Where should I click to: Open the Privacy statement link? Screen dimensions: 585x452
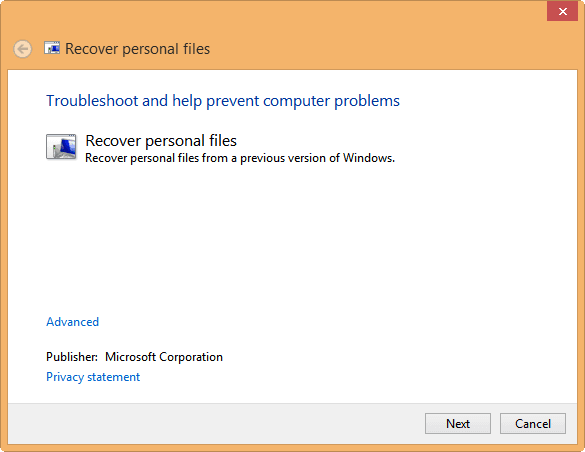pyautogui.click(x=93, y=377)
